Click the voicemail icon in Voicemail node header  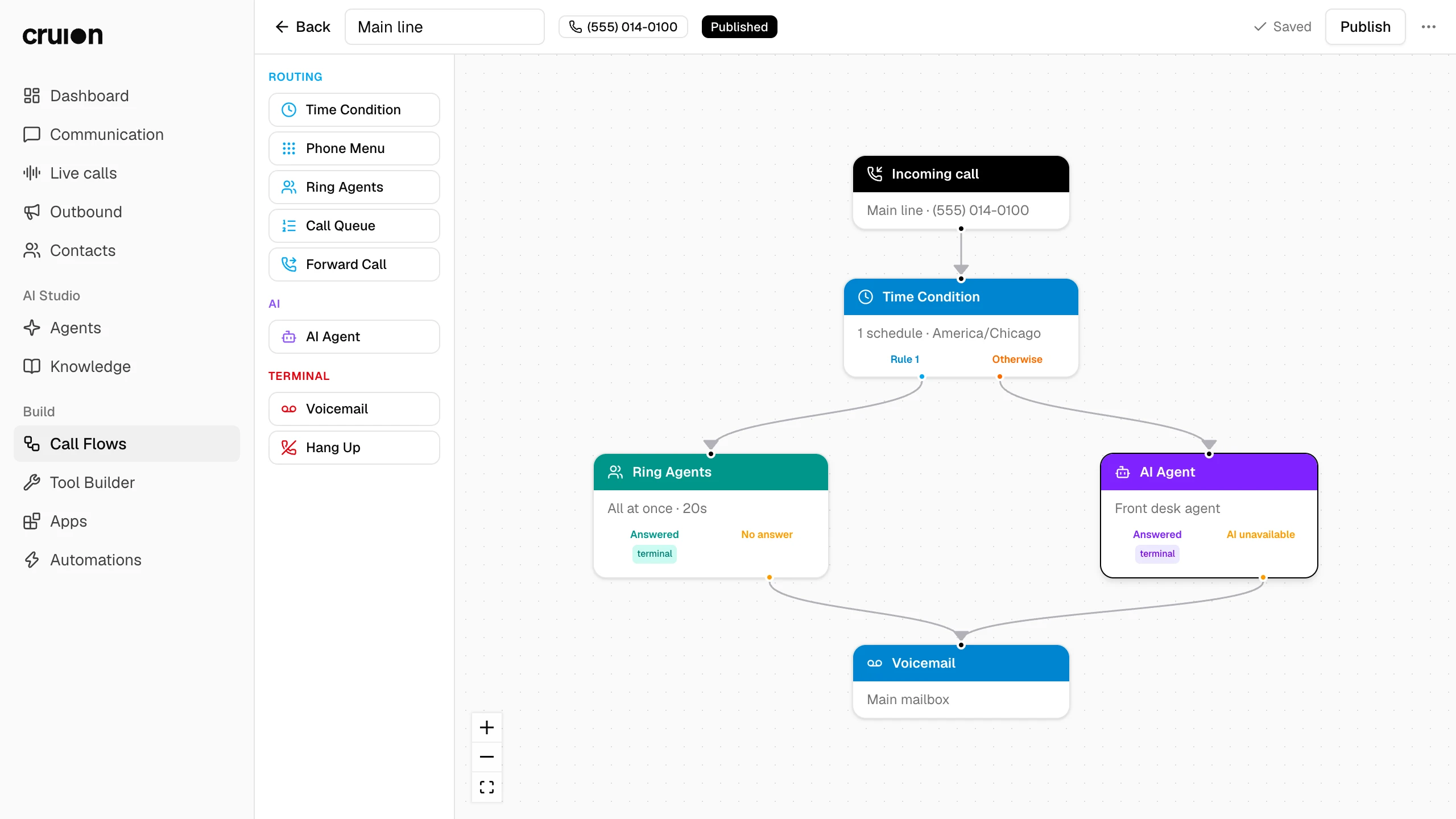(x=875, y=663)
